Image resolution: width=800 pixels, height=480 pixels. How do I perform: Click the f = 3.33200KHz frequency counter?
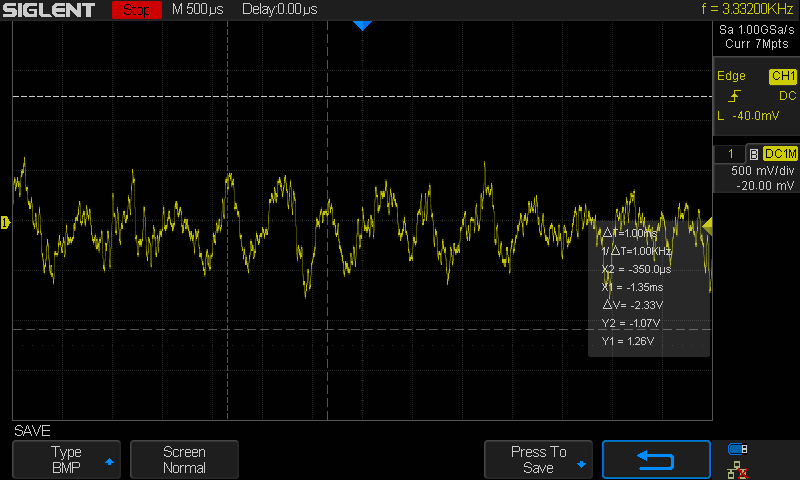(747, 9)
